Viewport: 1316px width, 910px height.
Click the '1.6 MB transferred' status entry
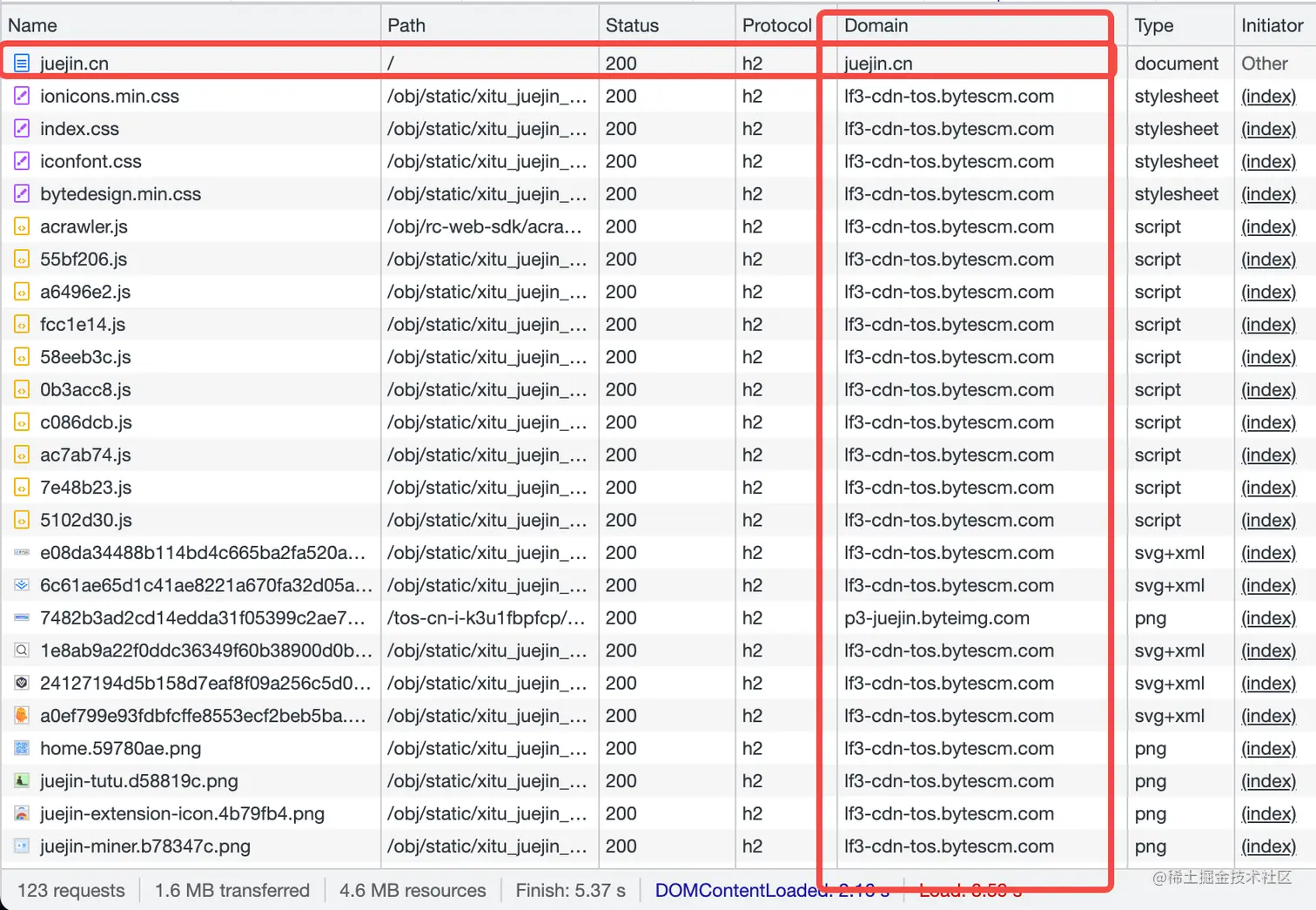(232, 890)
